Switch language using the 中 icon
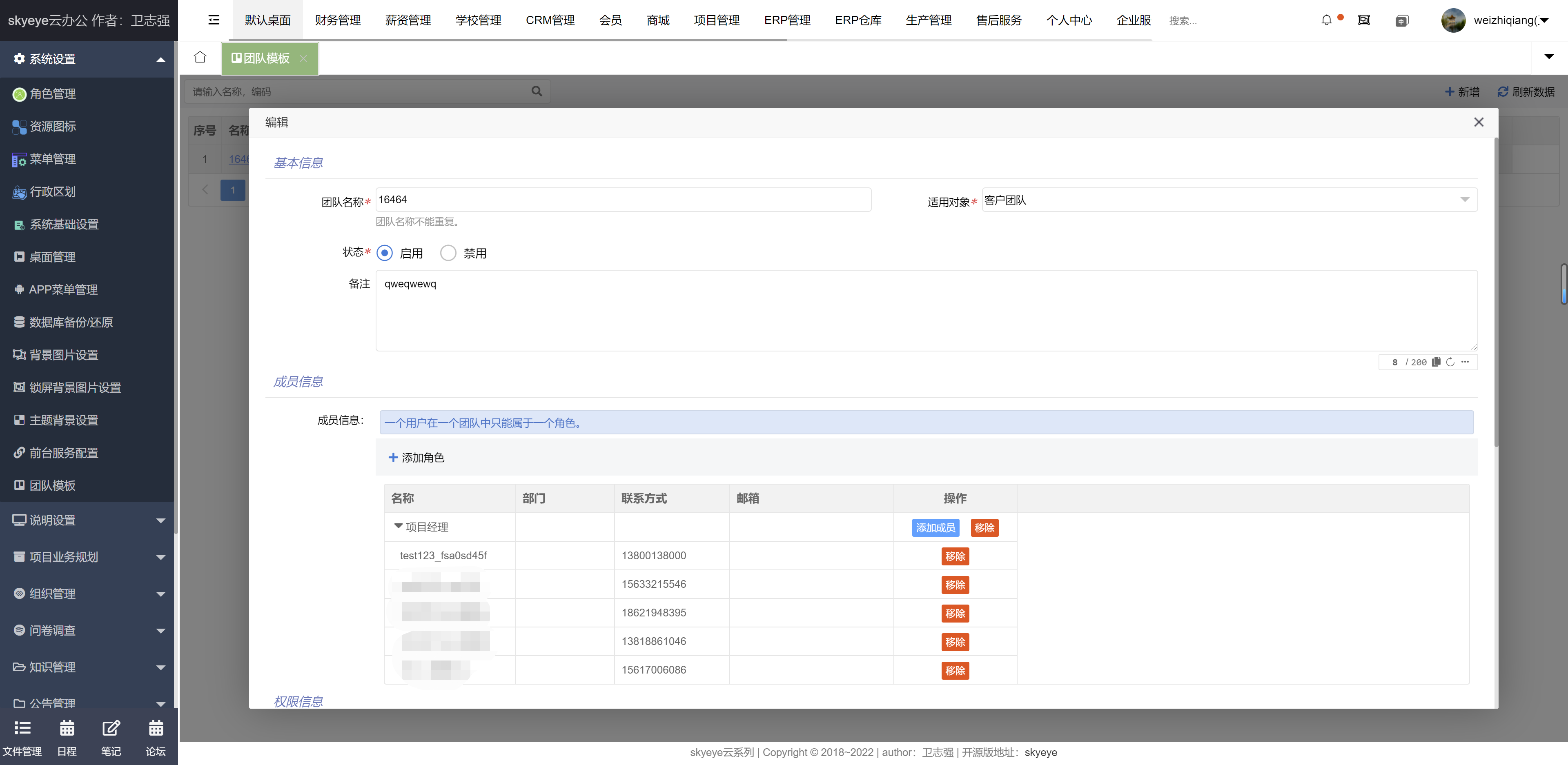The width and height of the screenshot is (1568, 765). 1402,20
